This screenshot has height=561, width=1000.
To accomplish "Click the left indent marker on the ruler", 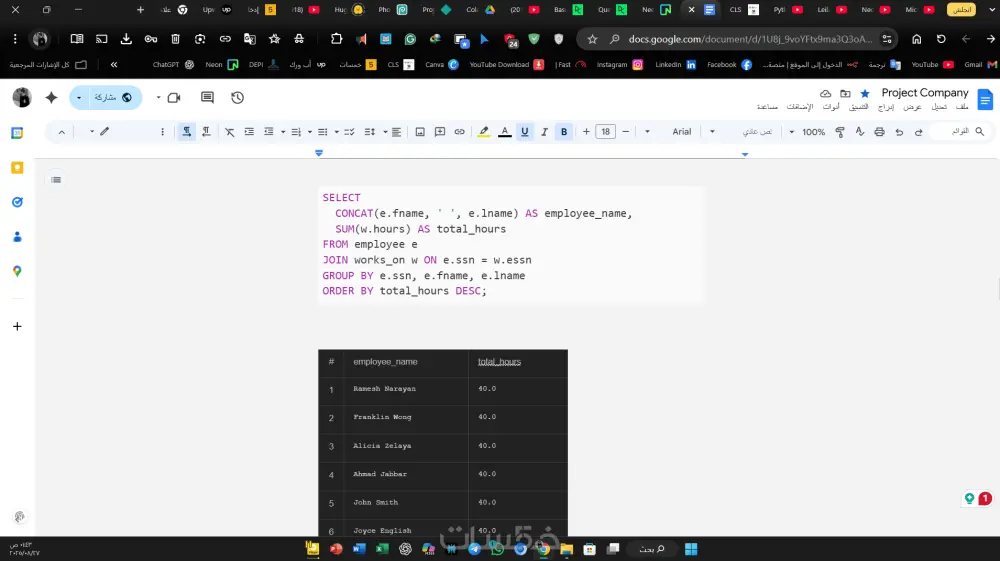I will 319,153.
